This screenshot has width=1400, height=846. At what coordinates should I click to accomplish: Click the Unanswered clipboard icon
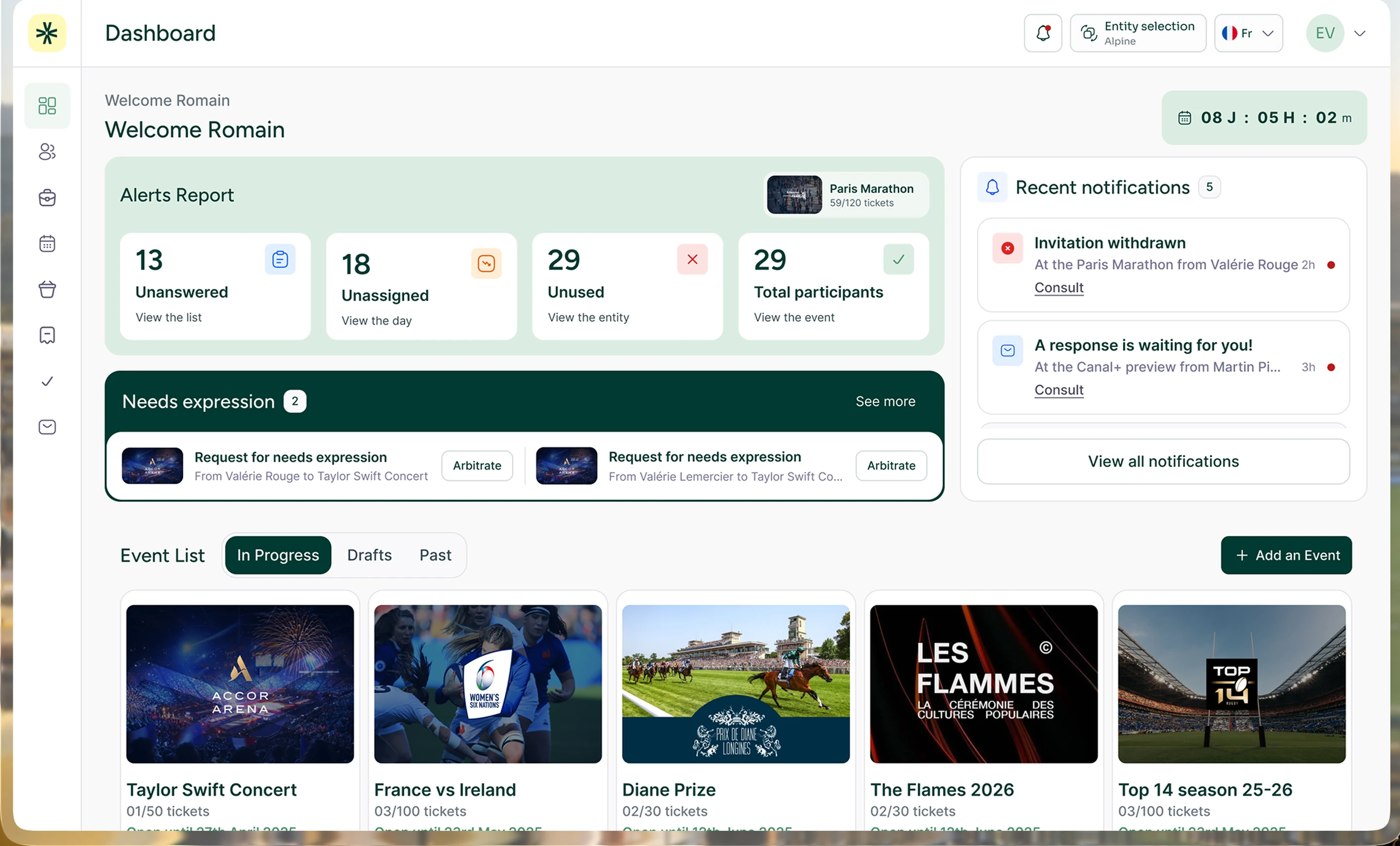coord(280,259)
